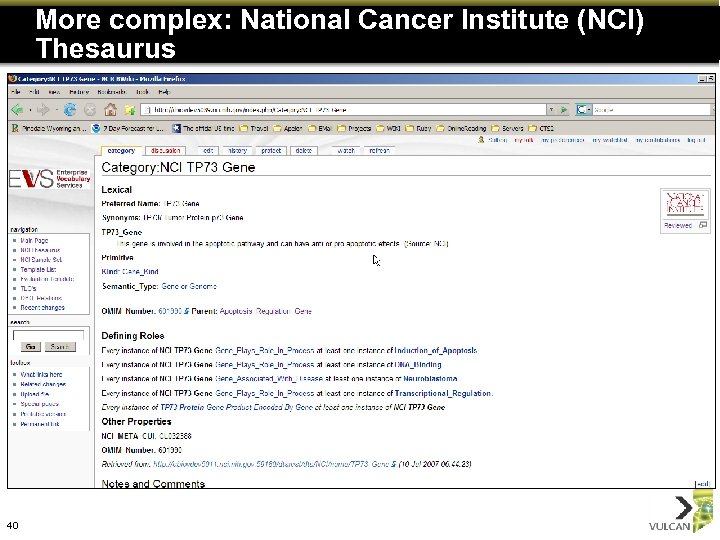Open the Ruby bookmarks folder
This screenshot has width=720, height=540.
[x=418, y=128]
